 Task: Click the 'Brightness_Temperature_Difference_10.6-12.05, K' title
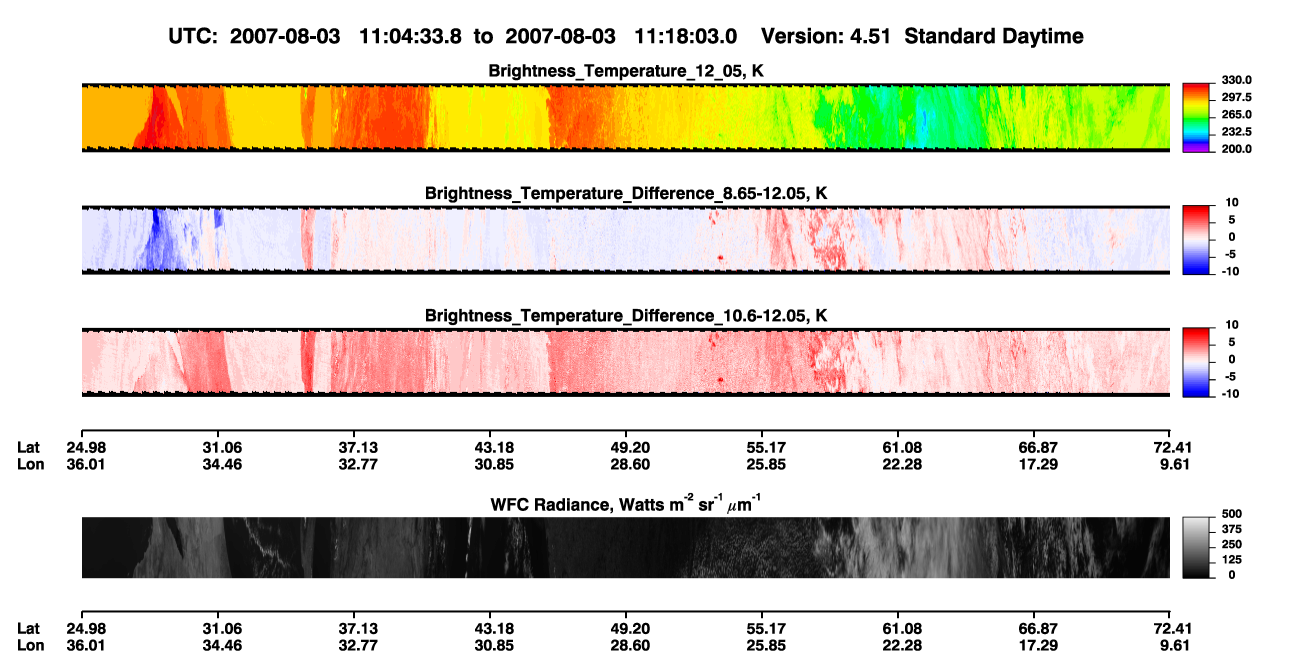626,316
